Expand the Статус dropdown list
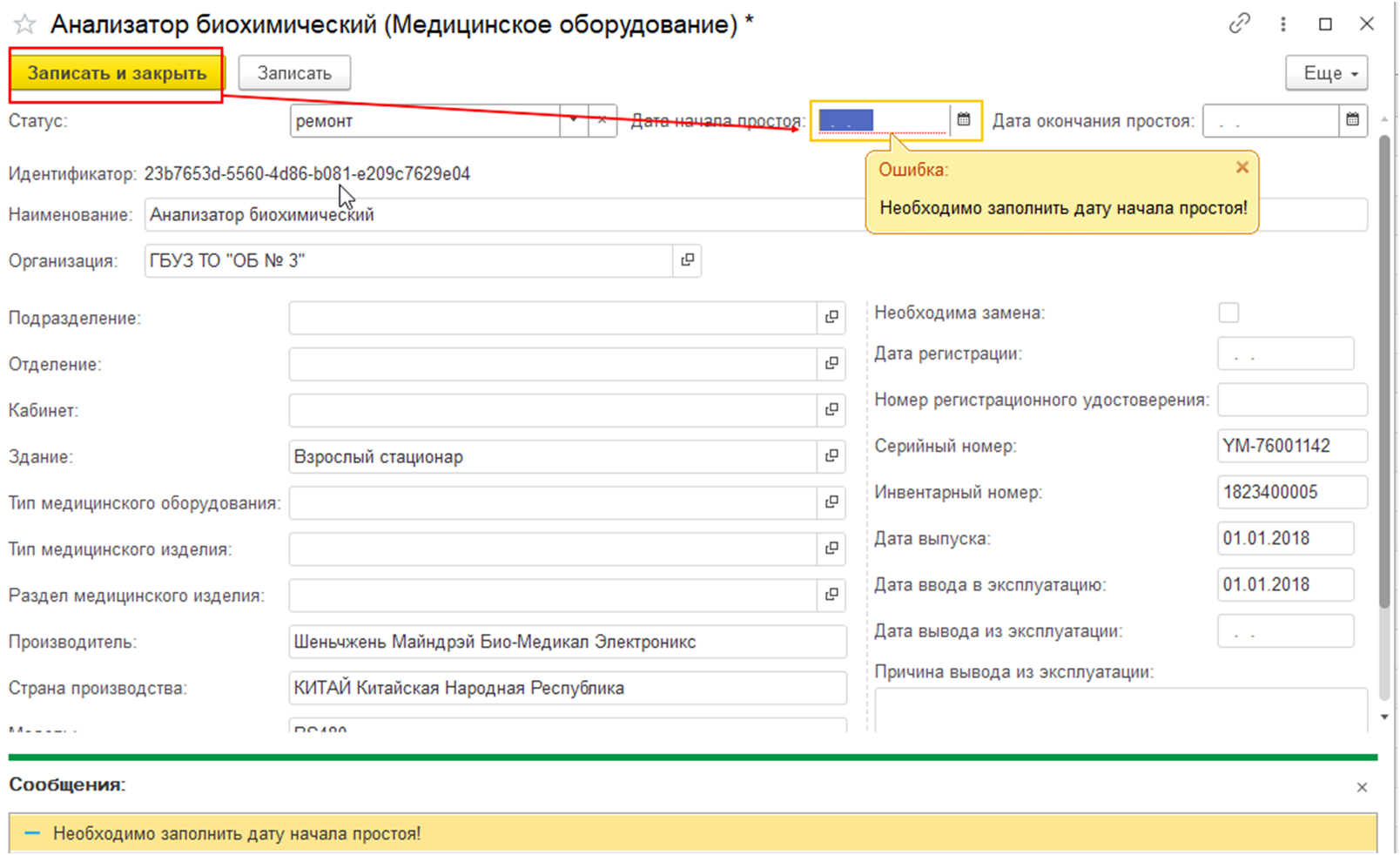This screenshot has height=855, width=1400. click(x=573, y=120)
